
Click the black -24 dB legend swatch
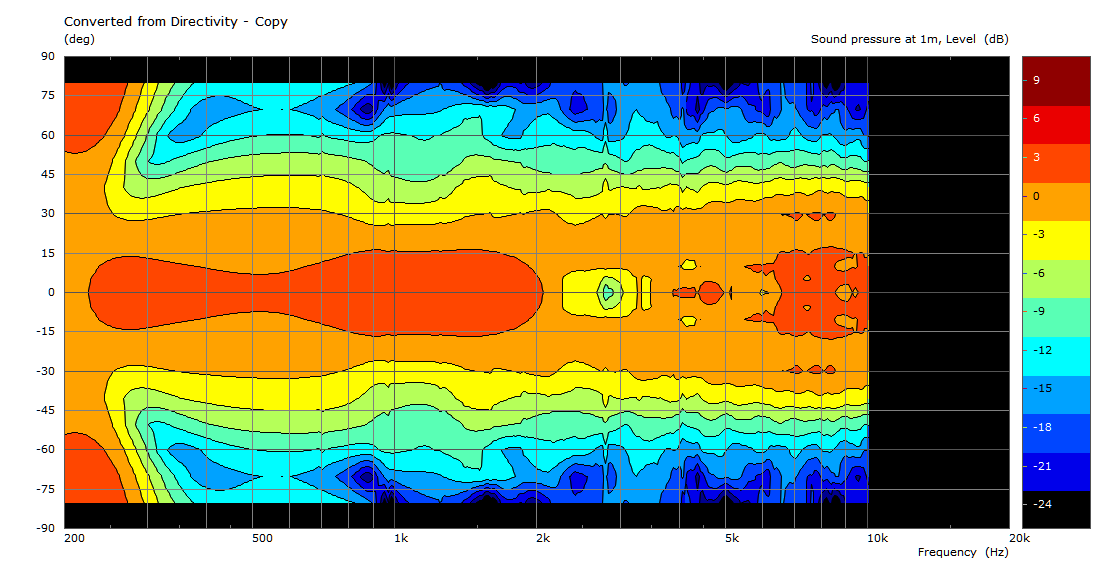[x=1056, y=510]
